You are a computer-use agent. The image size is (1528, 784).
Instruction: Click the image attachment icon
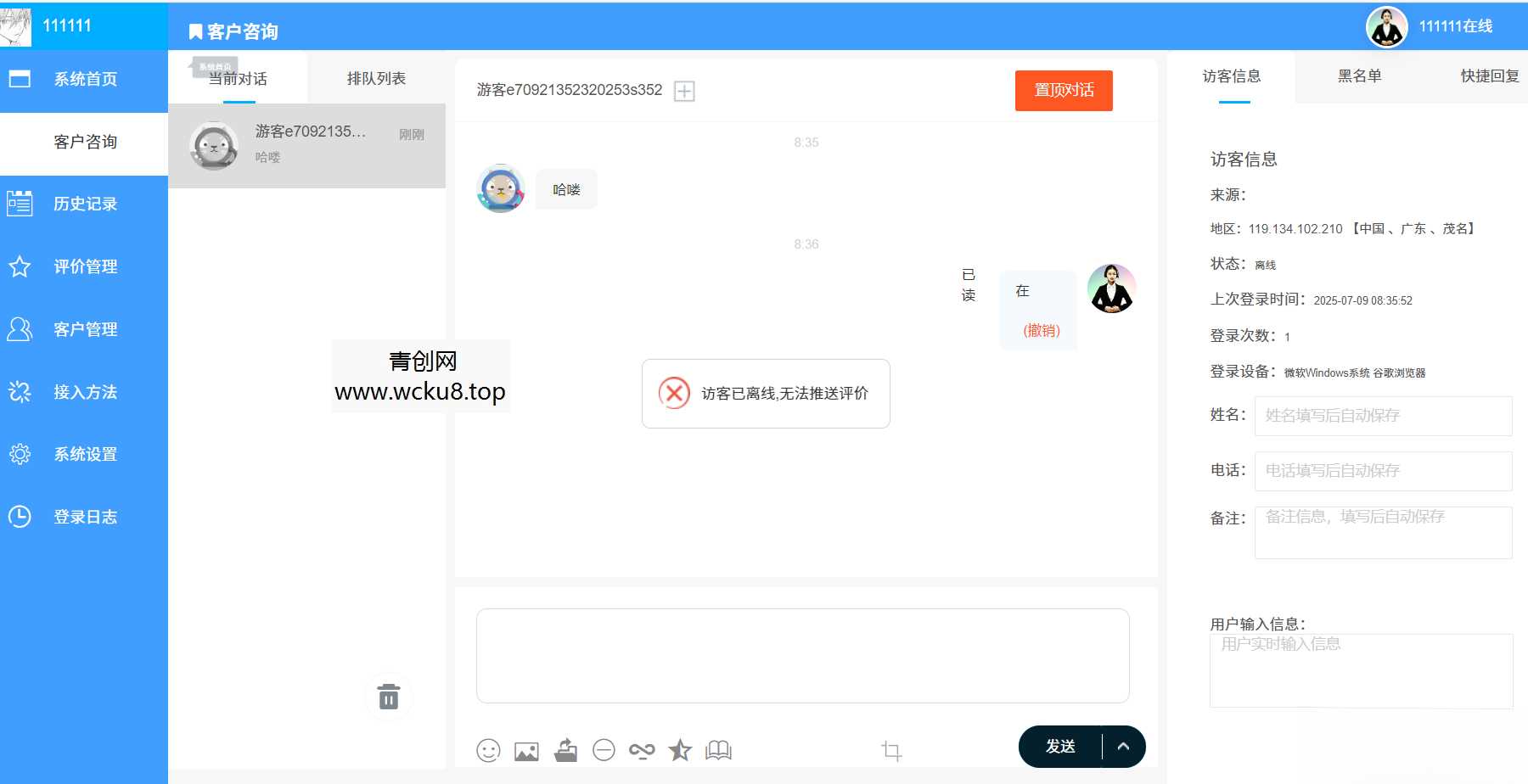click(526, 750)
